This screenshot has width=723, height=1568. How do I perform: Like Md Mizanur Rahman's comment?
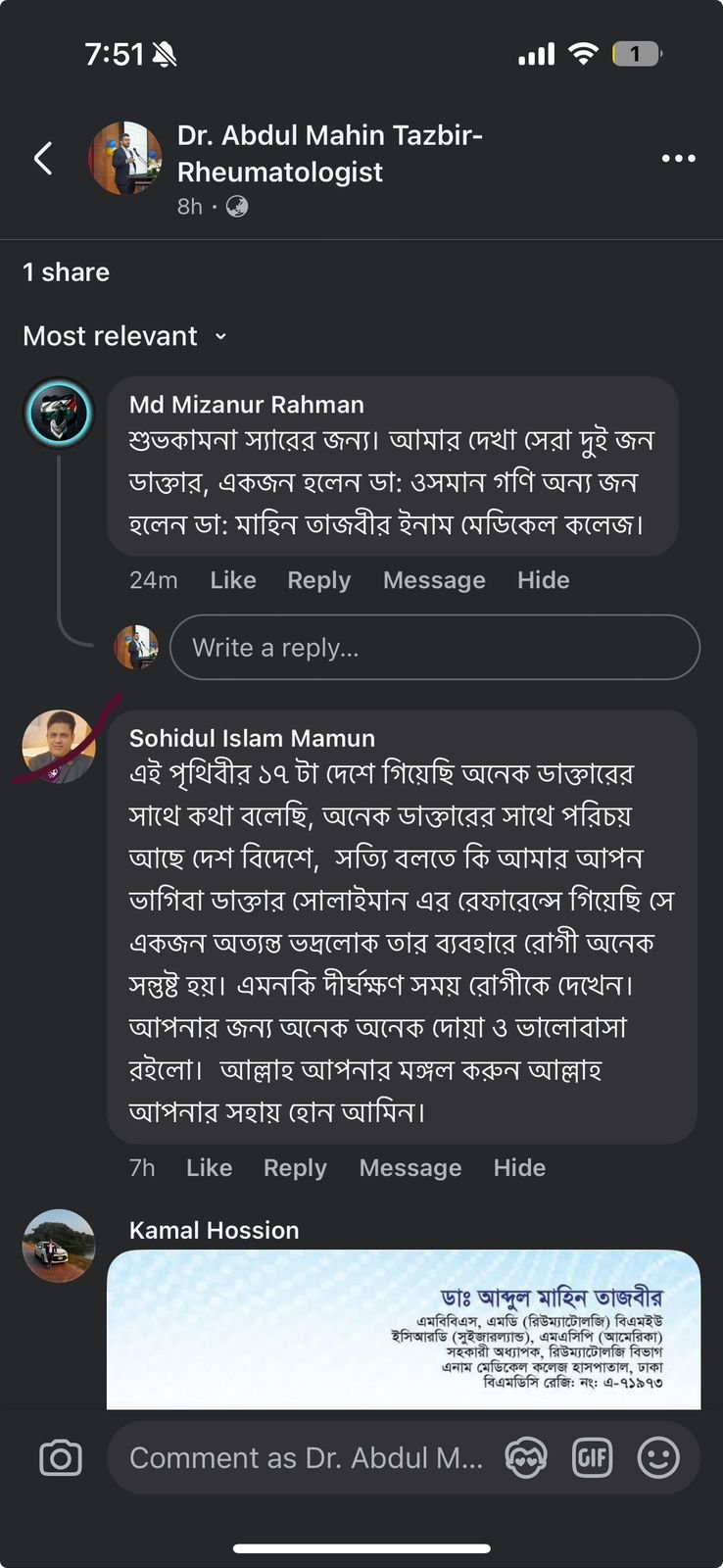(233, 580)
